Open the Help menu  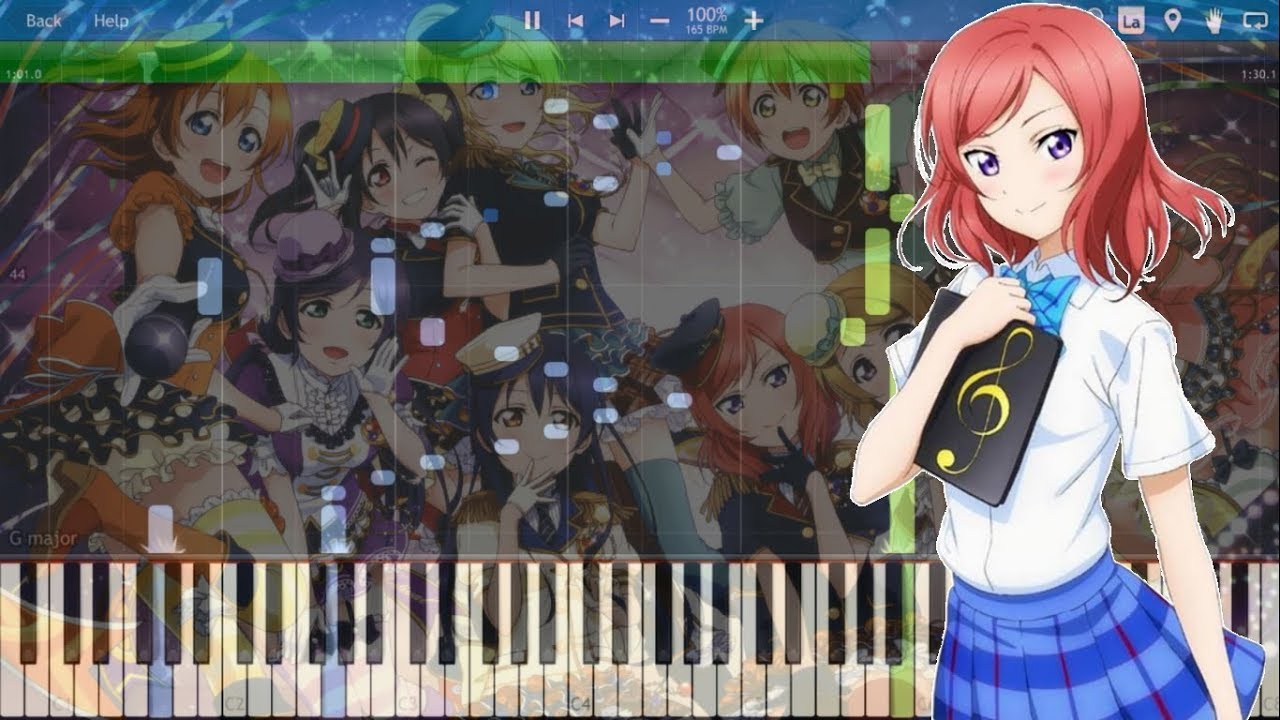(x=111, y=20)
